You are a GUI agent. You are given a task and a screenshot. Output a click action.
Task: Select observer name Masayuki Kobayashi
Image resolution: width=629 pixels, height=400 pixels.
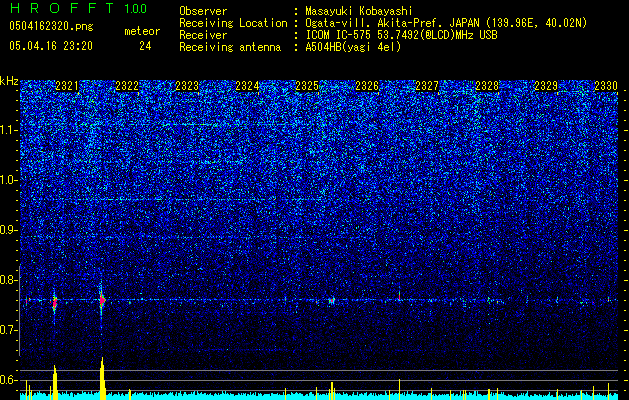[x=359, y=11]
